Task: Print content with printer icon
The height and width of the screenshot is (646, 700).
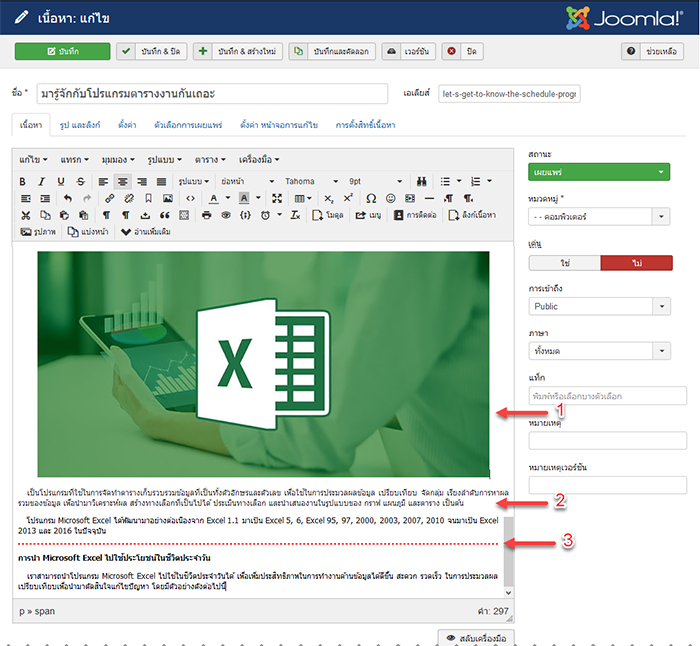Action: [x=206, y=215]
